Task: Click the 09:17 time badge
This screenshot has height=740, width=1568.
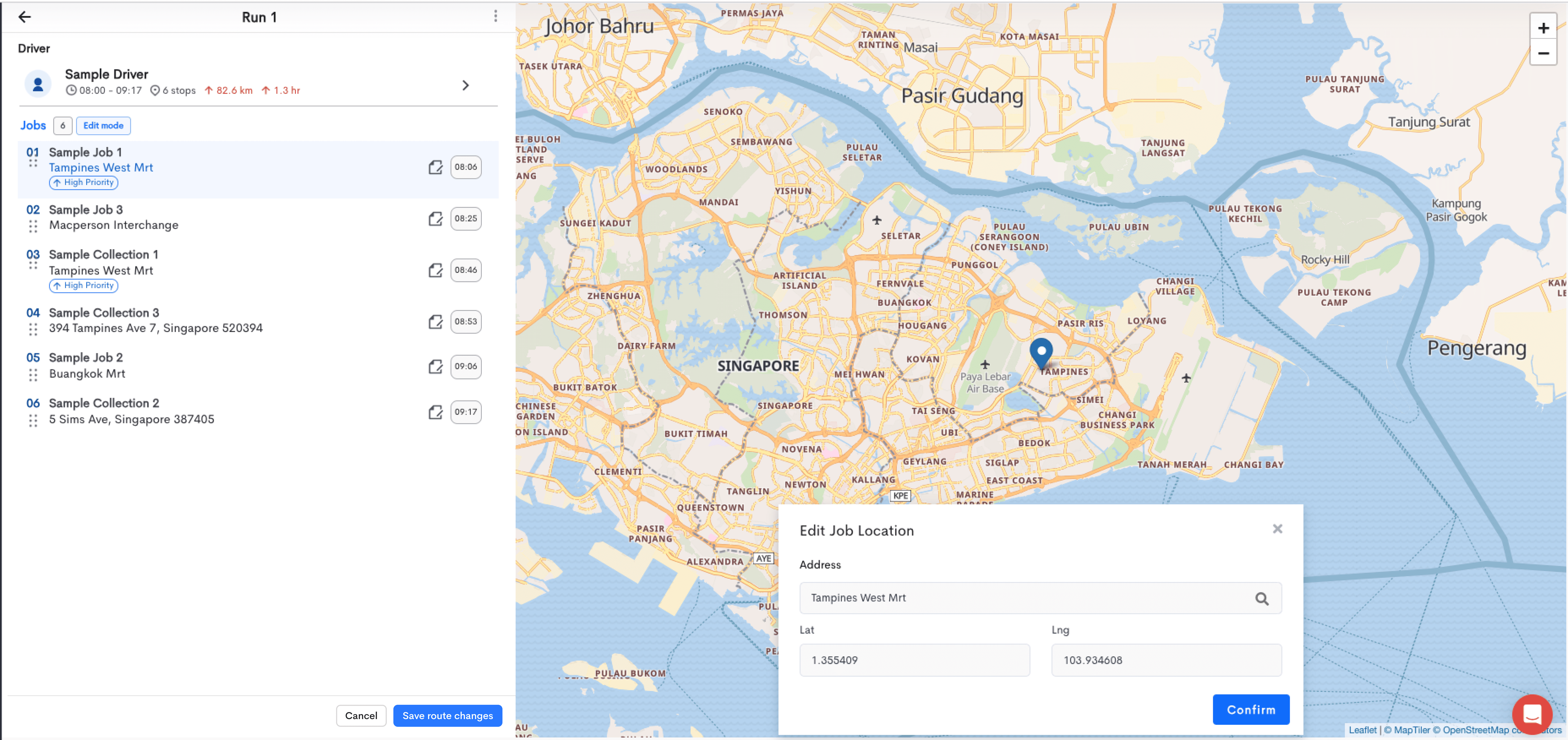Action: coord(466,412)
